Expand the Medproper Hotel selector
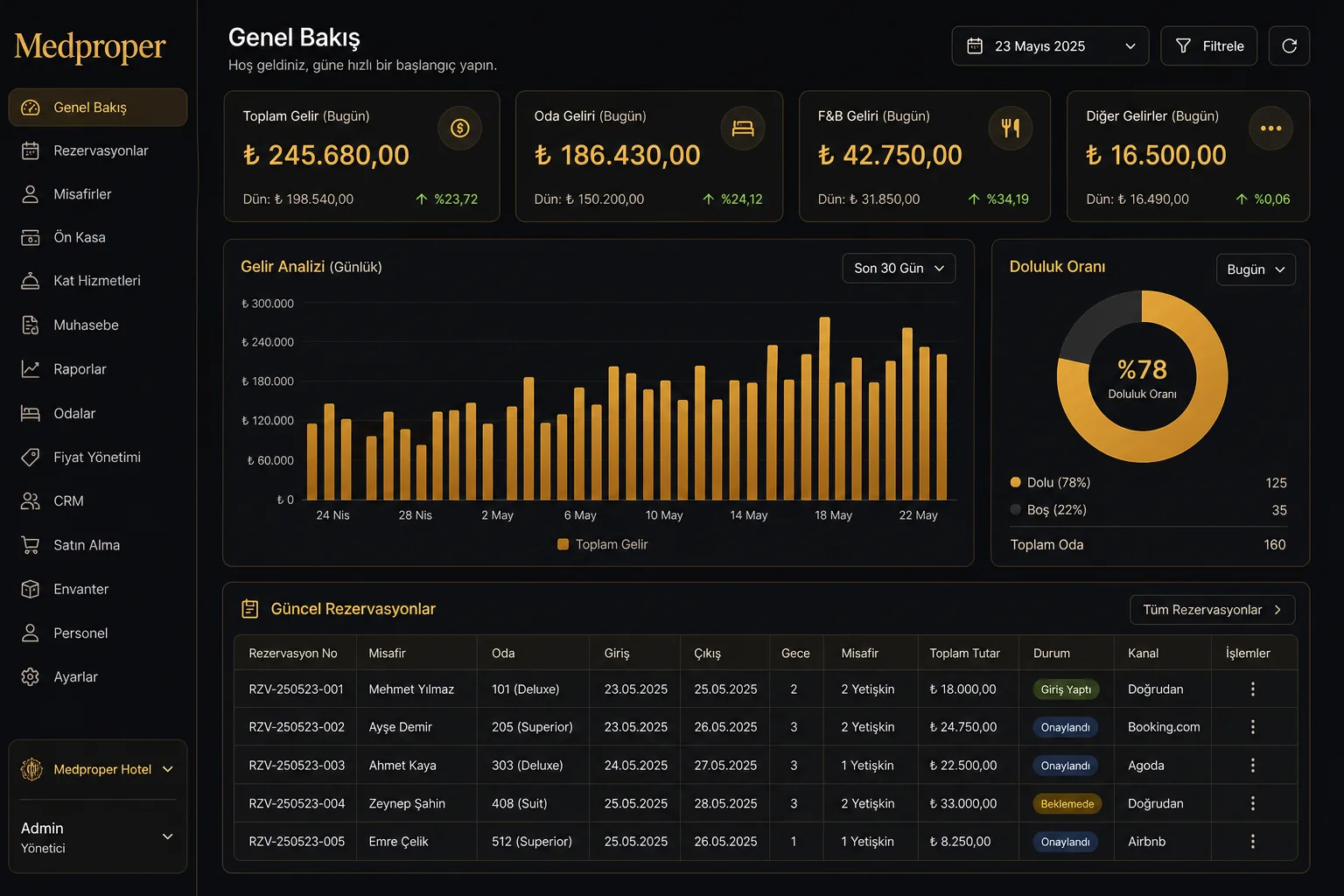The image size is (1344, 896). pos(97,769)
